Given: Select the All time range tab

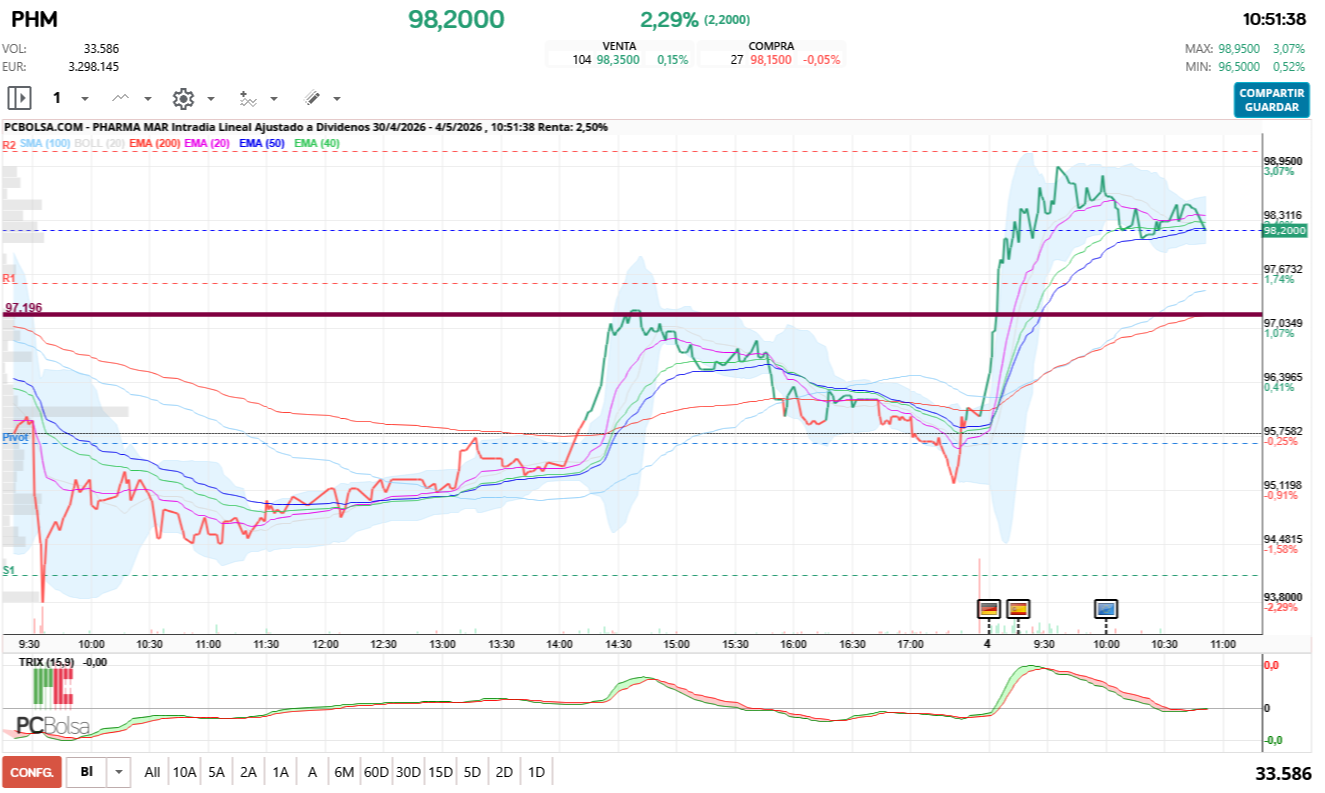Looking at the screenshot, I should pos(152,772).
